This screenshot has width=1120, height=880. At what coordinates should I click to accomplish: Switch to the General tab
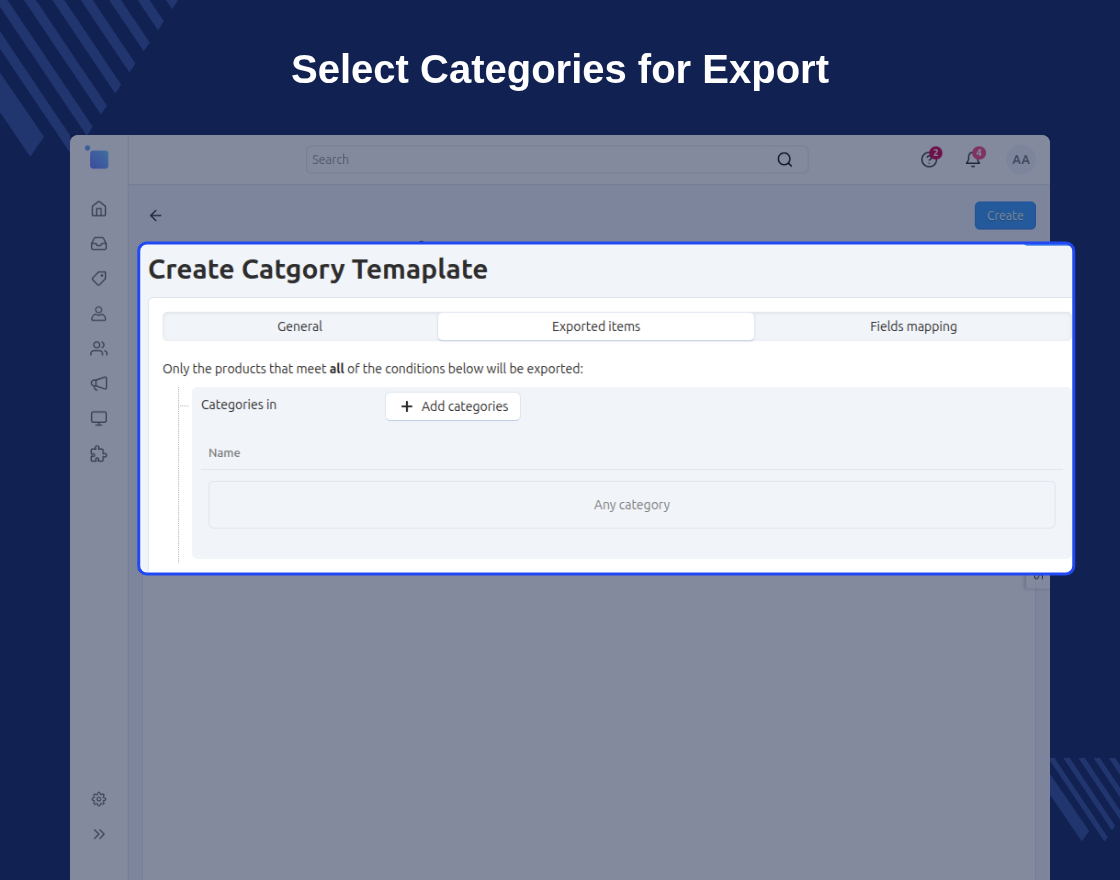300,326
